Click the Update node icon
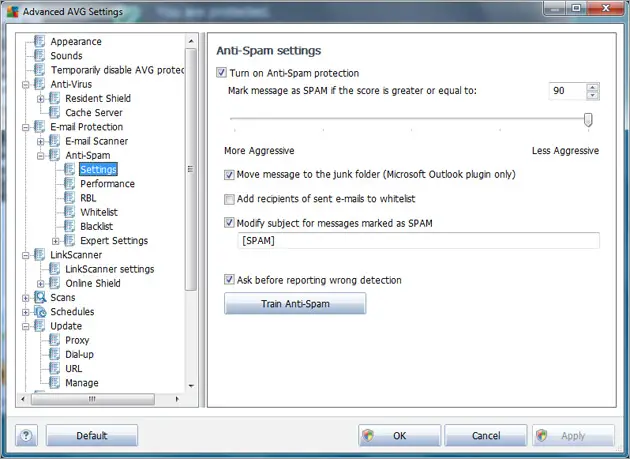Screen dimensions: 630x459 [x=39, y=326]
